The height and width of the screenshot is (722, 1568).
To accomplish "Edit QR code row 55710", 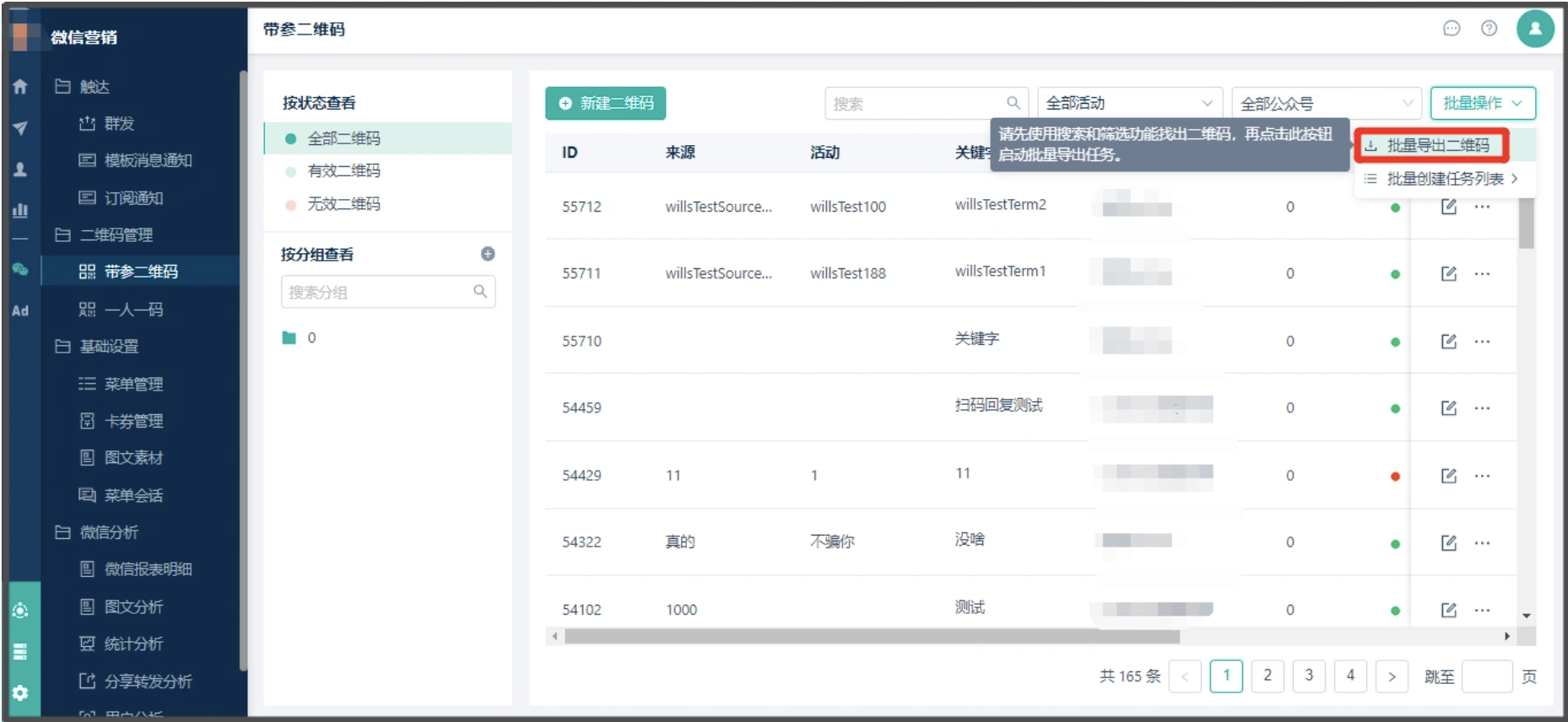I will [x=1449, y=342].
